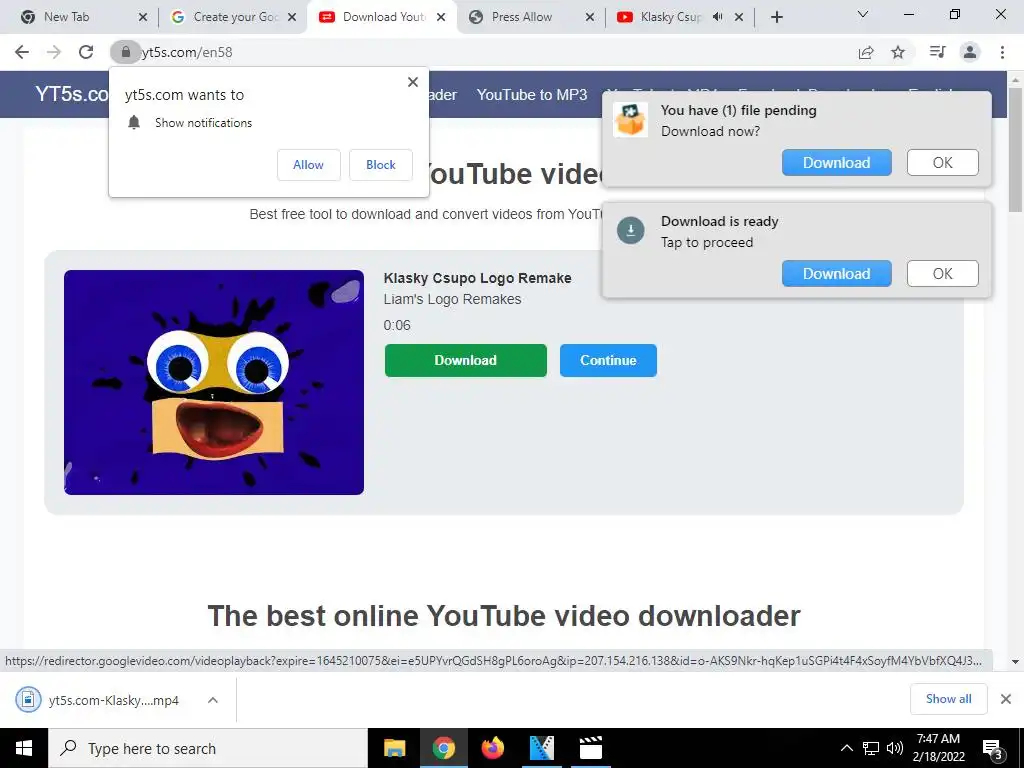Open site info lock icon in address bar
Screen dimensions: 1024x768
pyautogui.click(x=126, y=52)
